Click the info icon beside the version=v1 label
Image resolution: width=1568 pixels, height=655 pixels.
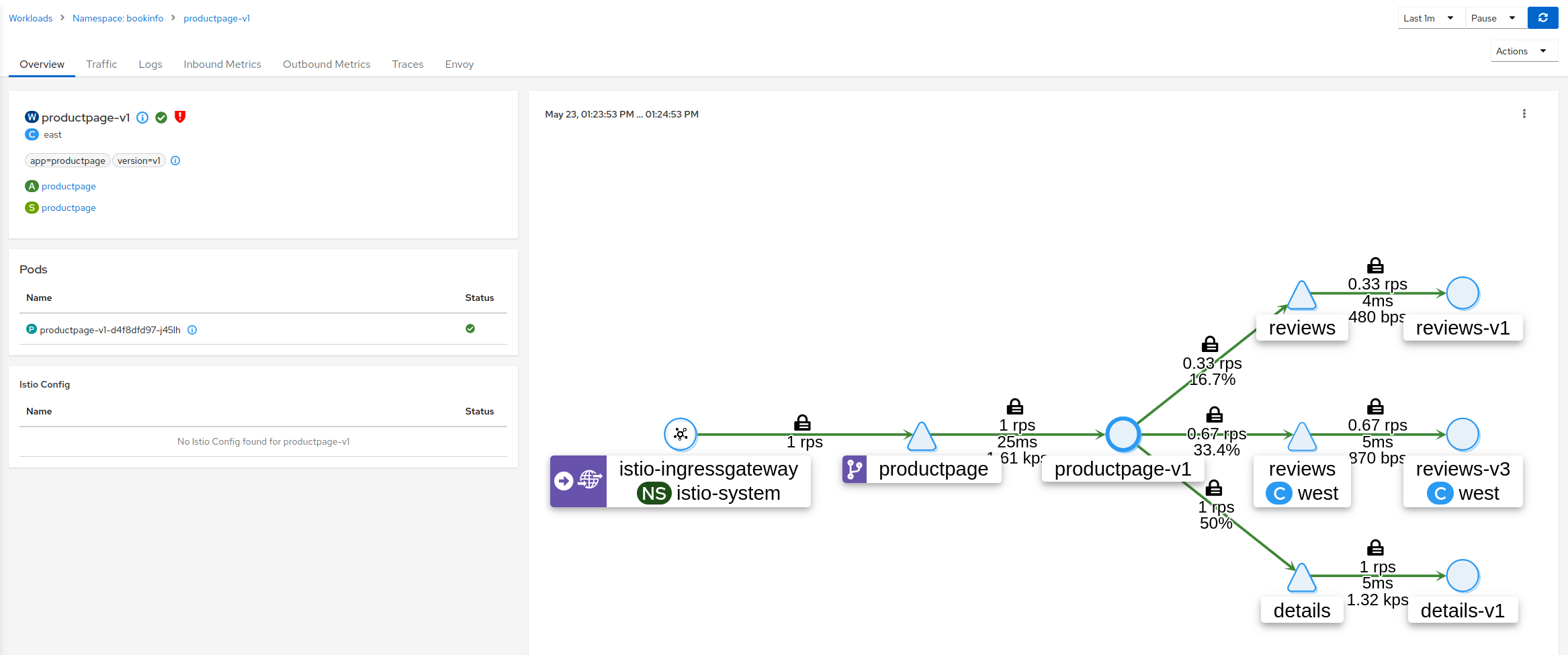(x=175, y=161)
